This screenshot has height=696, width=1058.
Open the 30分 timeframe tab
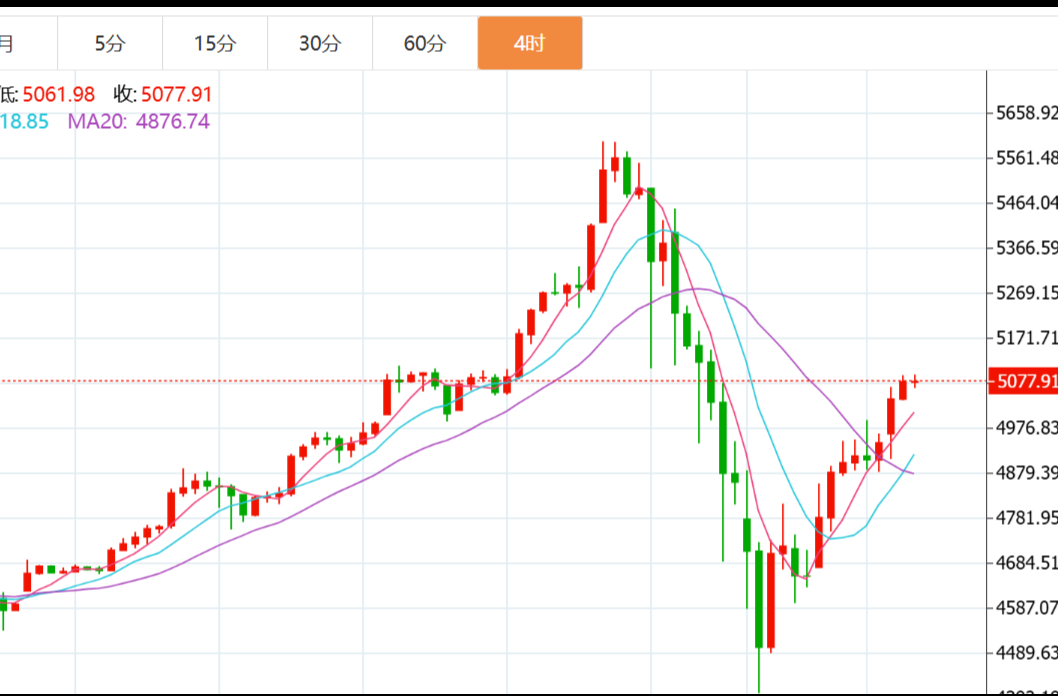coord(320,43)
